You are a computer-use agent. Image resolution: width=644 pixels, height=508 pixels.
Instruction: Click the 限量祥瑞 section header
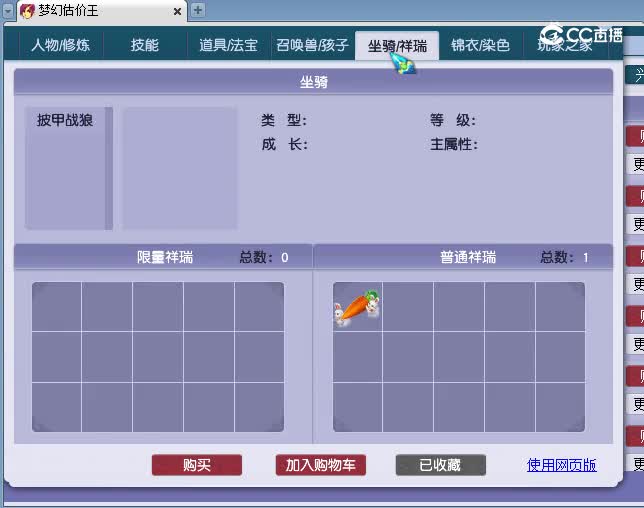click(164, 257)
